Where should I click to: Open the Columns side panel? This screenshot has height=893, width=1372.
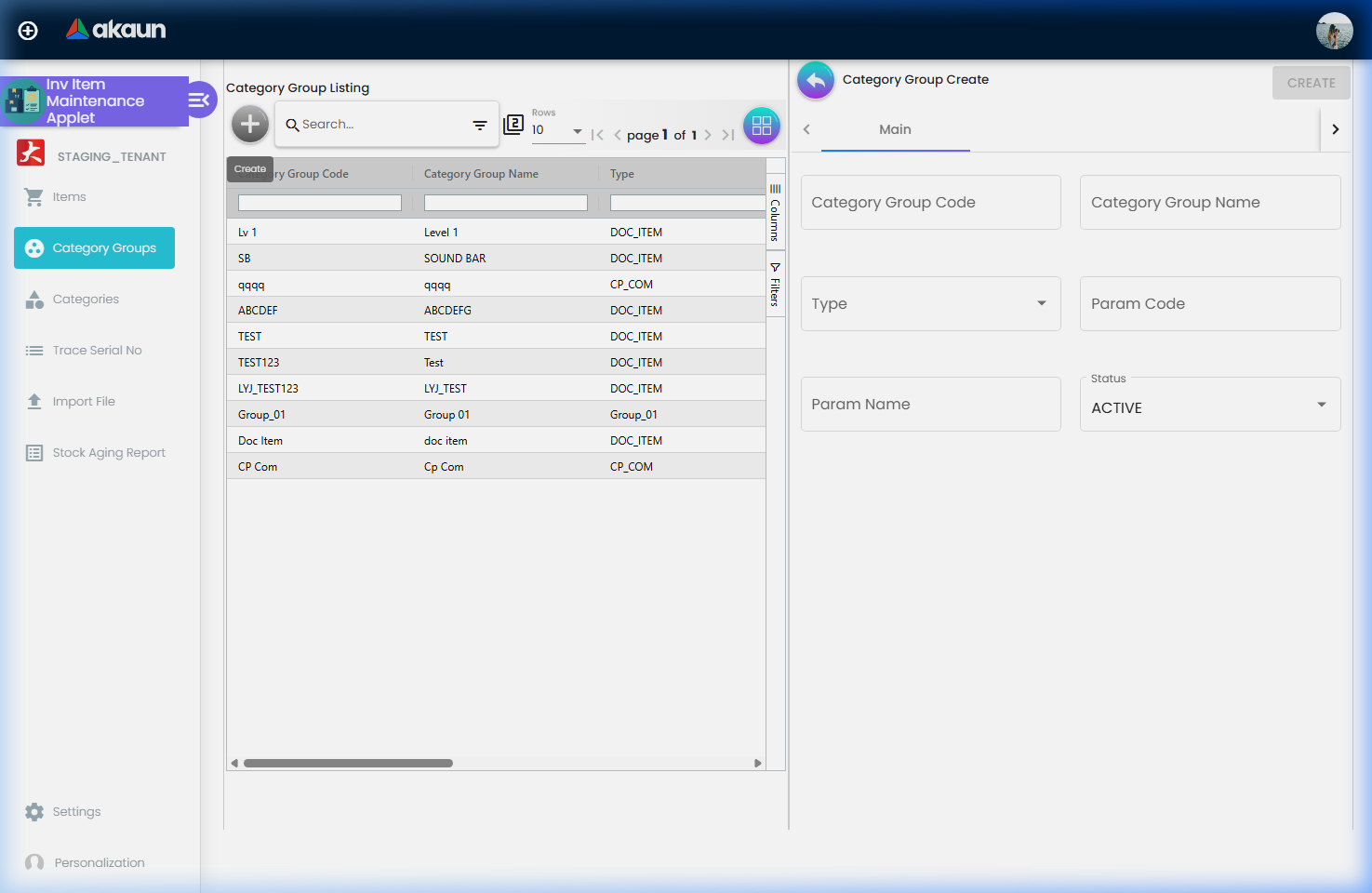[x=775, y=213]
